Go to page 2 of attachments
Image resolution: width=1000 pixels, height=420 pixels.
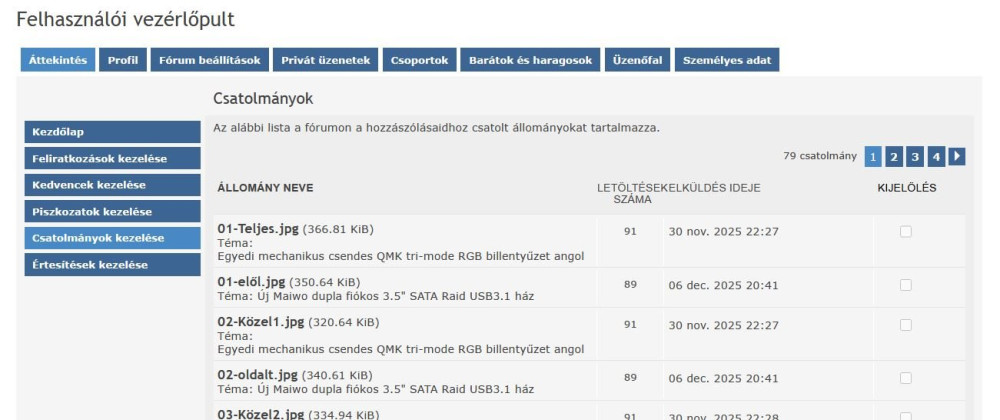(894, 156)
